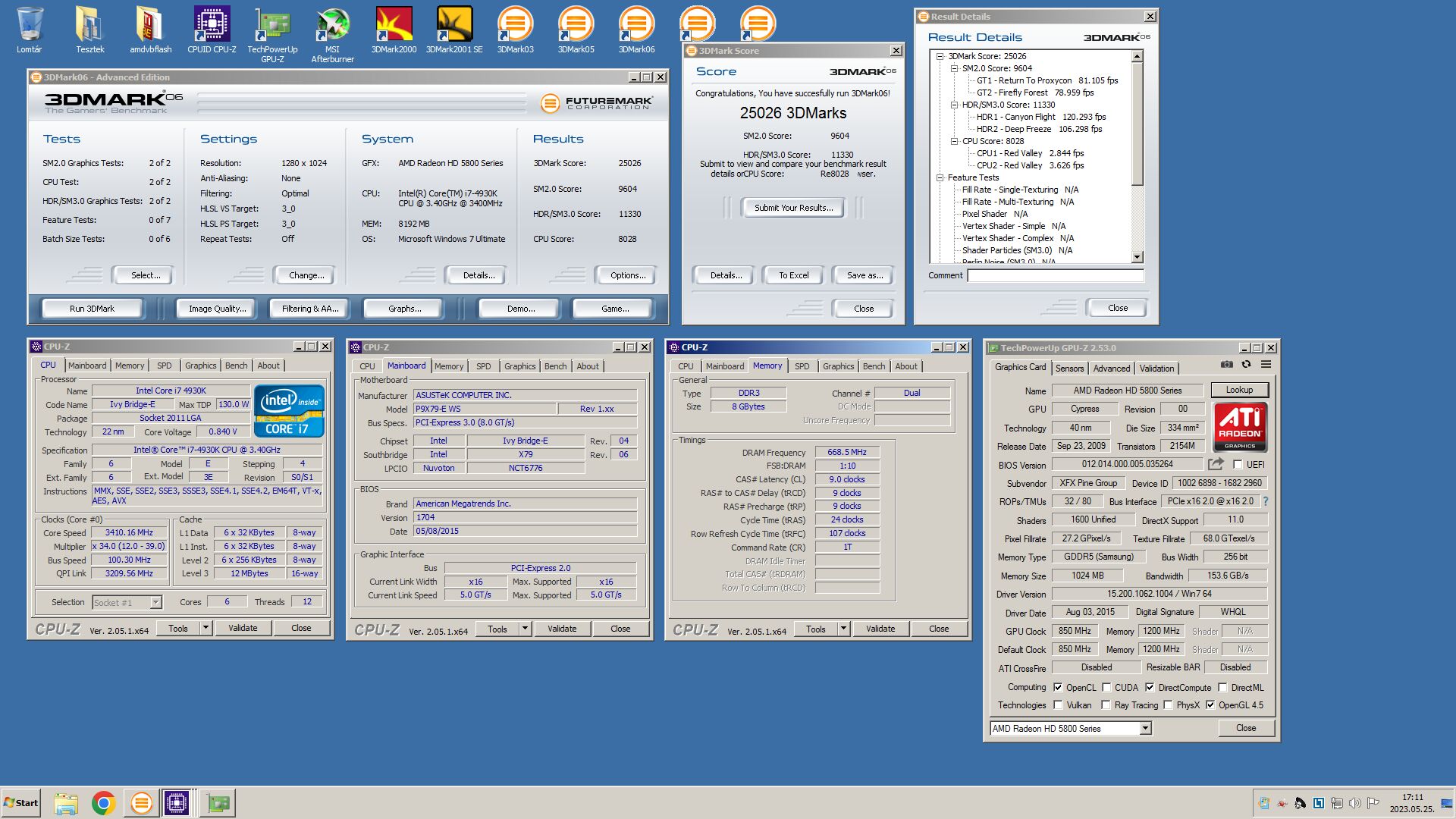Toggle the Ray Tracing checkbox
Viewport: 1456px width, 819px height.
click(1106, 704)
